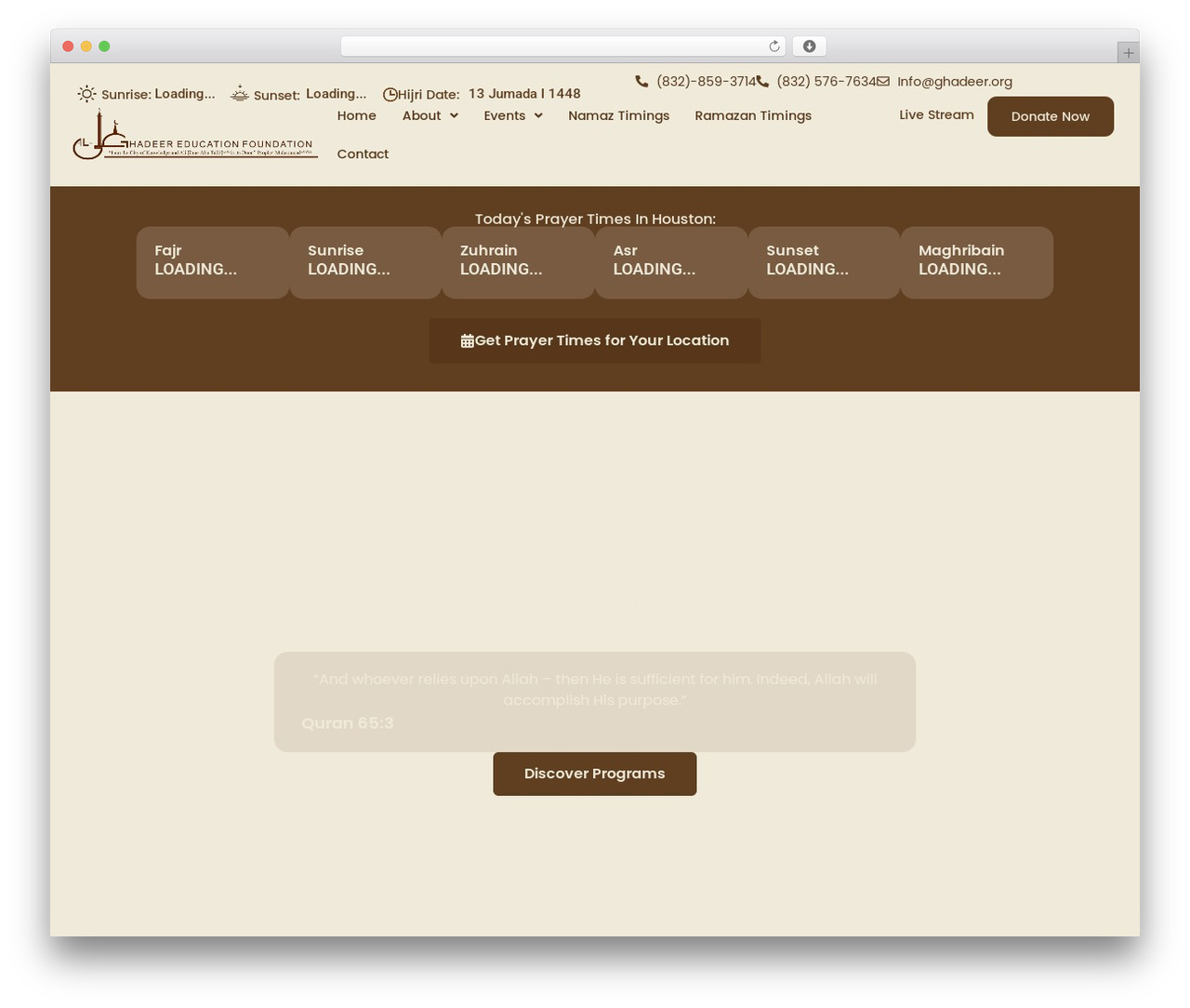Open a new tab with plus icon

tap(1129, 53)
